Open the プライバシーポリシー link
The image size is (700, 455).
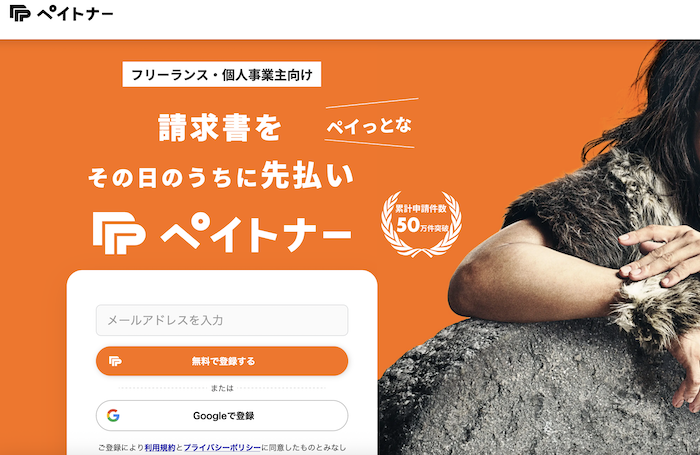click(x=222, y=447)
